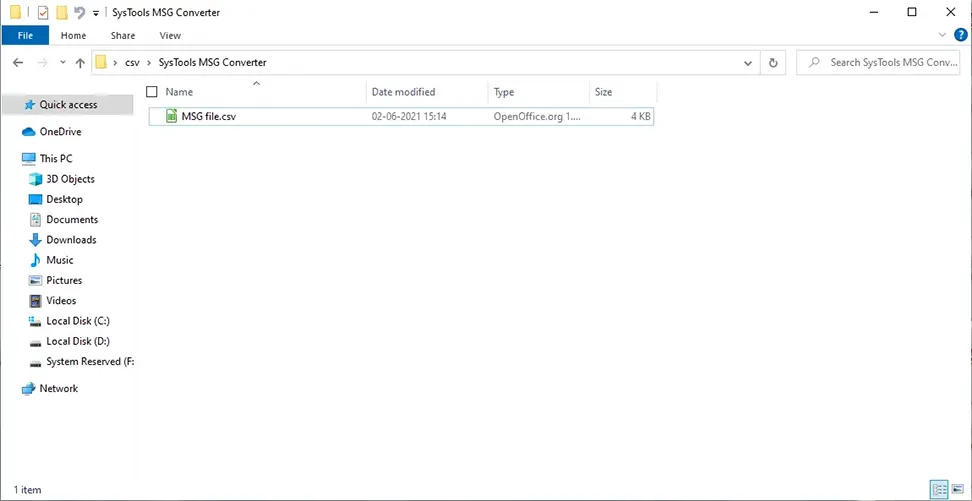Open Windows Explorer help icon

point(961,35)
